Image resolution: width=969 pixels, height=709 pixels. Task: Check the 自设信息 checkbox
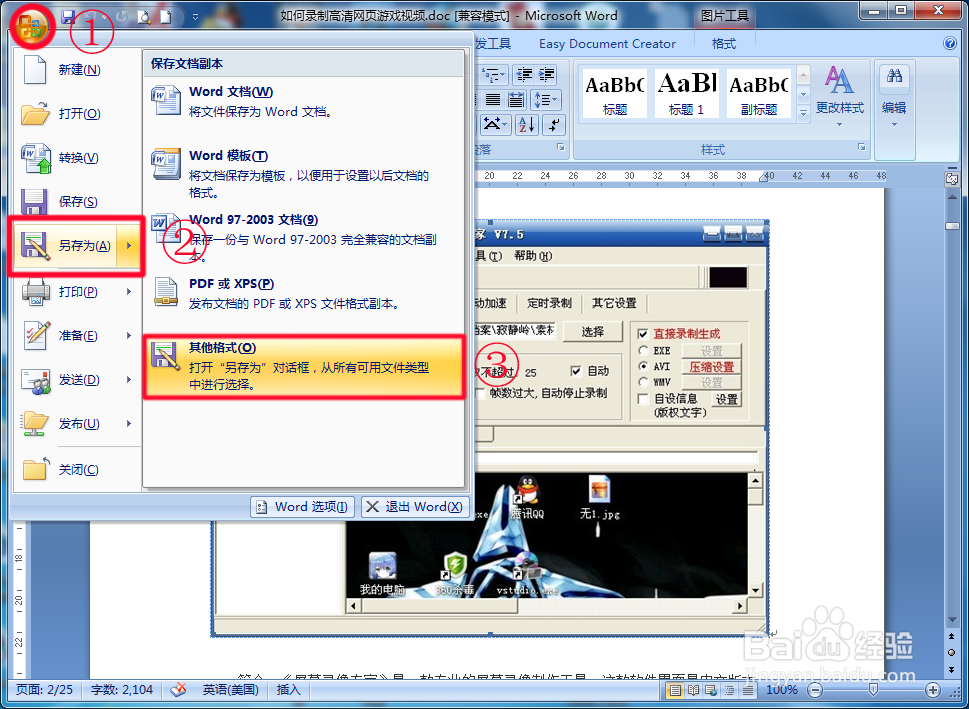coord(643,398)
